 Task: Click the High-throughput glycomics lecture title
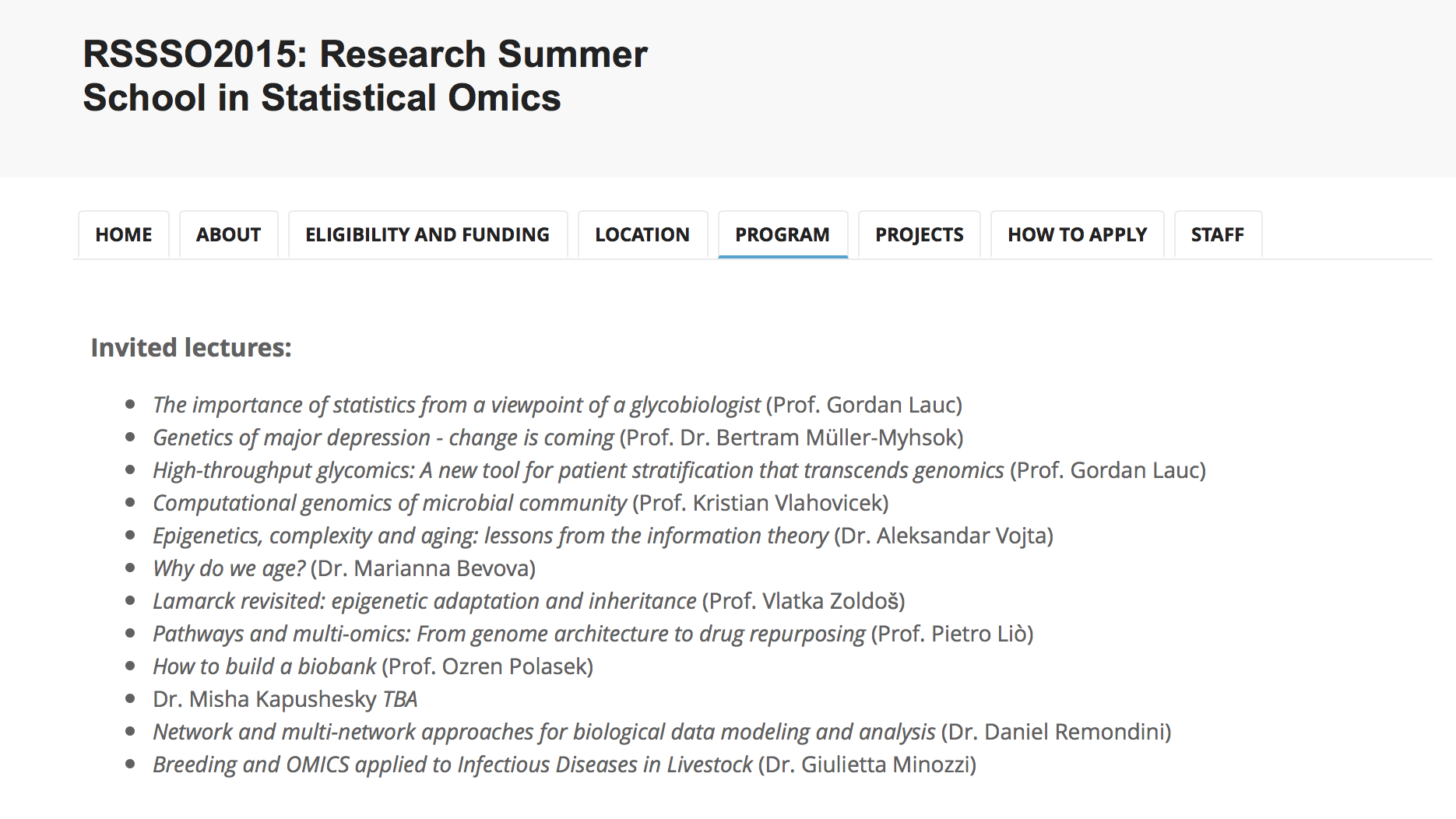pyautogui.click(x=578, y=470)
